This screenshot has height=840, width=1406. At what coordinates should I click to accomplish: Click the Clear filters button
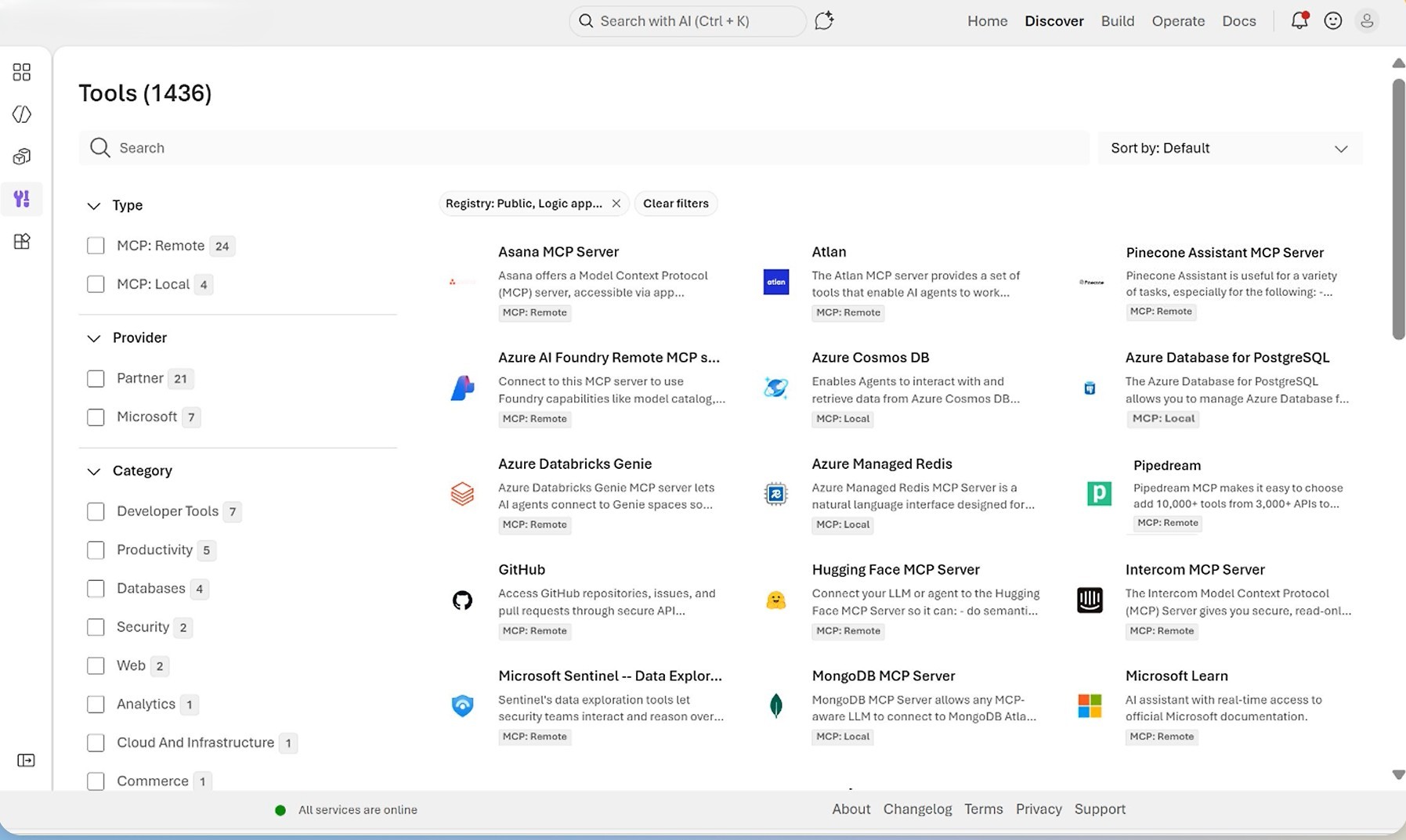tap(676, 204)
